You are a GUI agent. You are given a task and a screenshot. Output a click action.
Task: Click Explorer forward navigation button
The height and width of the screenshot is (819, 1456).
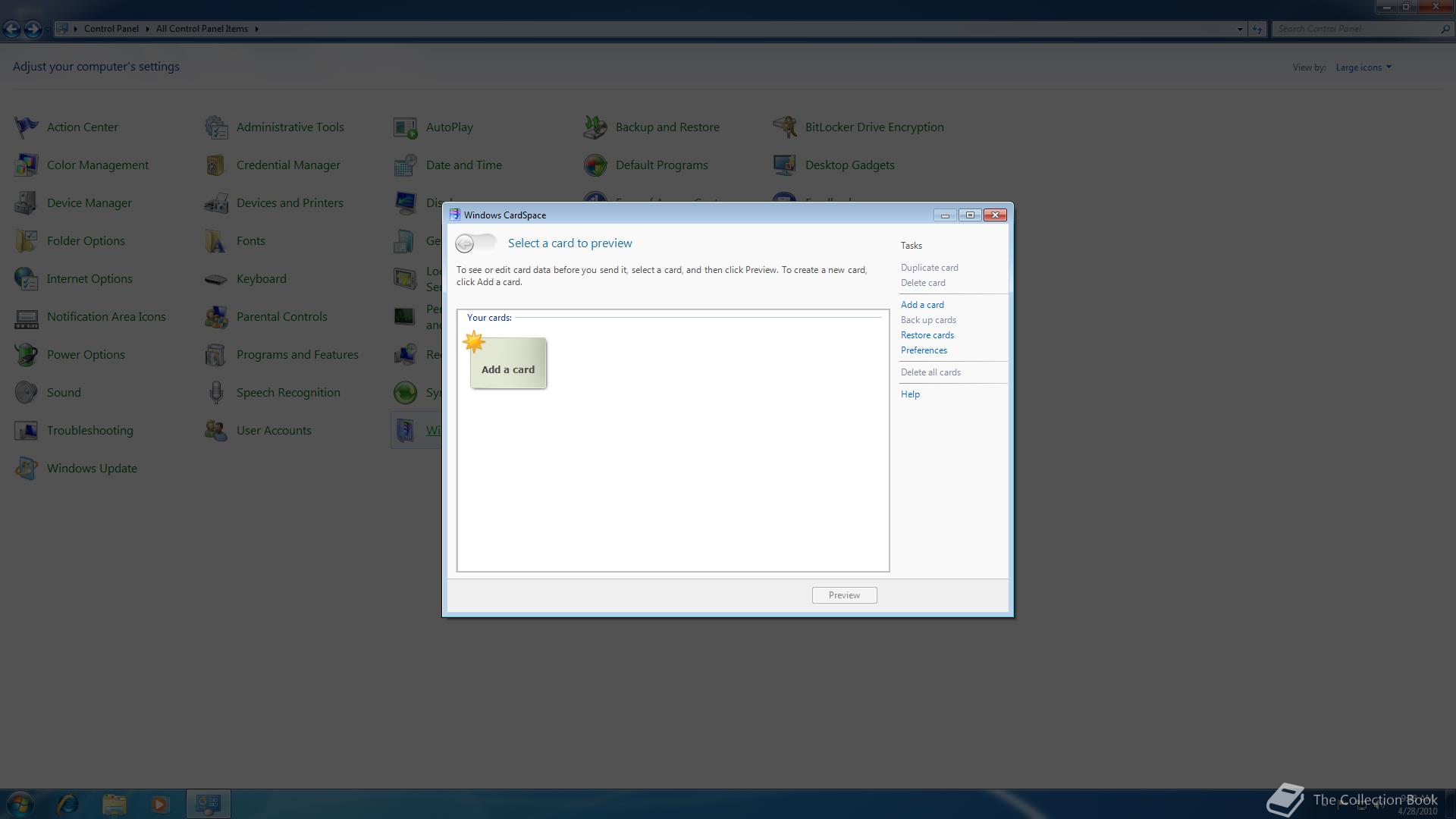pos(33,29)
